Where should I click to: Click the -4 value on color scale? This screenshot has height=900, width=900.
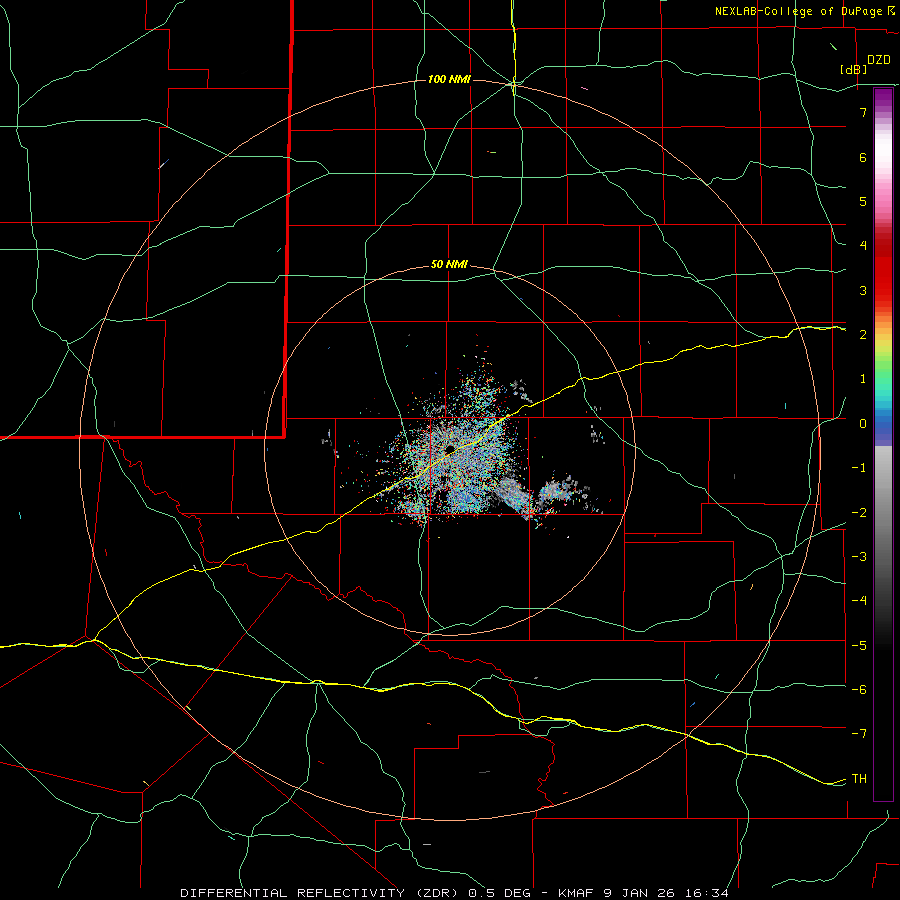point(859,601)
